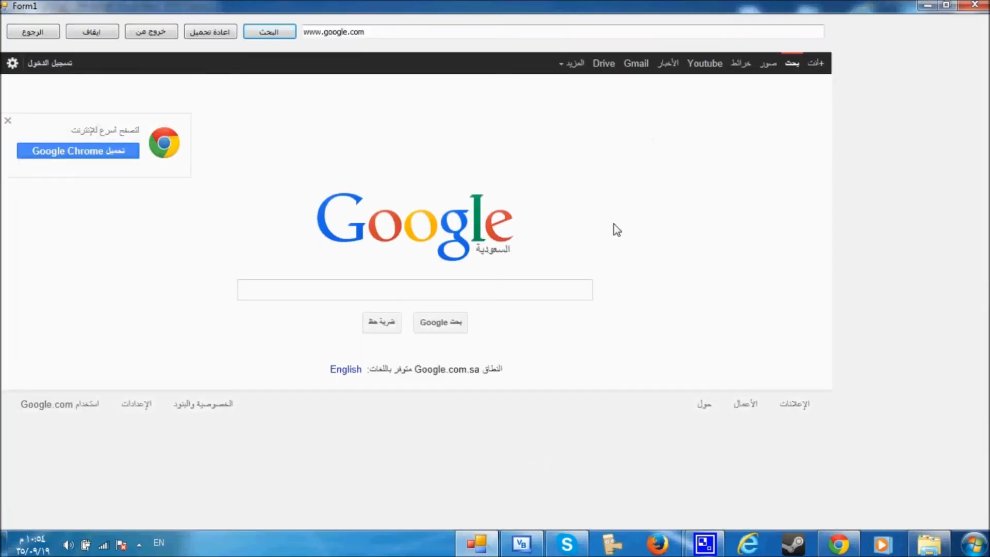Viewport: 990px width, 557px height.
Task: Click حول (About) footer link
Action: [x=705, y=404]
